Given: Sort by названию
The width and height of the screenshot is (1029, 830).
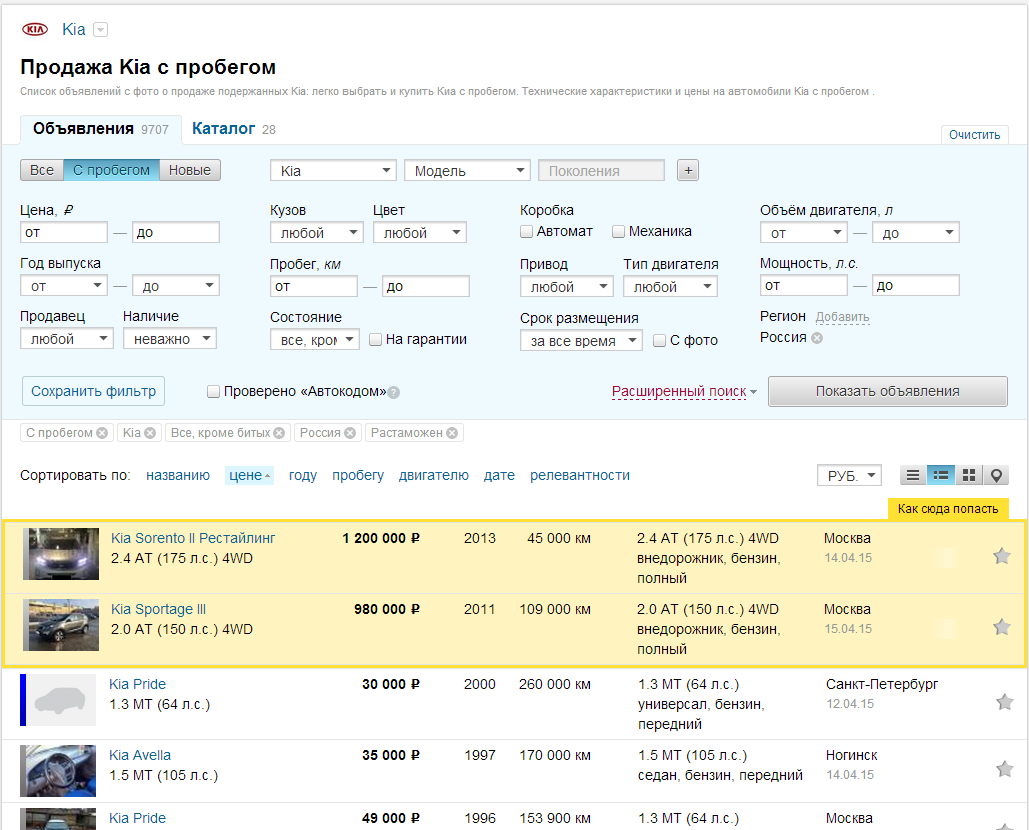Looking at the screenshot, I should [x=178, y=475].
